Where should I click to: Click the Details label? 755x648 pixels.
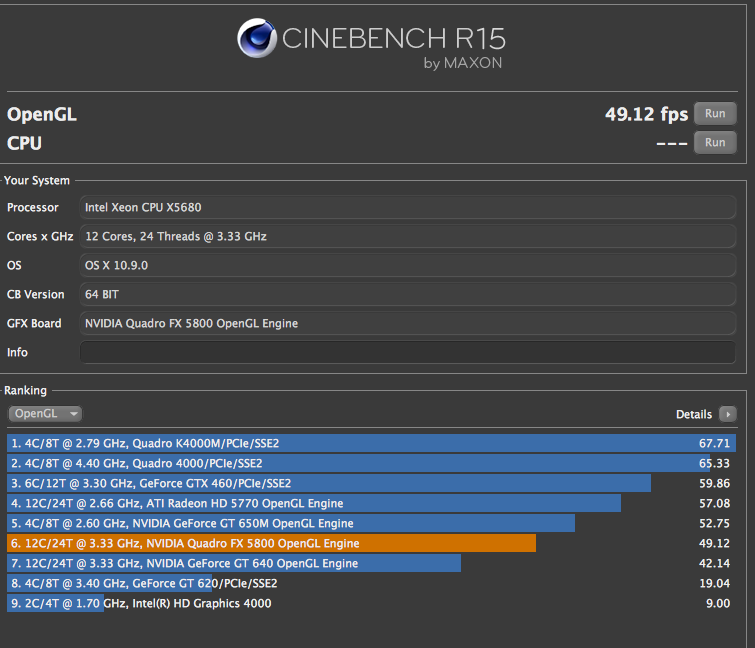coord(693,415)
